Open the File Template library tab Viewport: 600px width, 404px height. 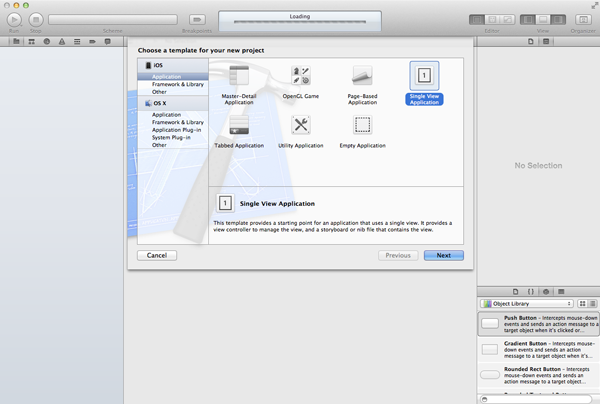tap(515, 292)
